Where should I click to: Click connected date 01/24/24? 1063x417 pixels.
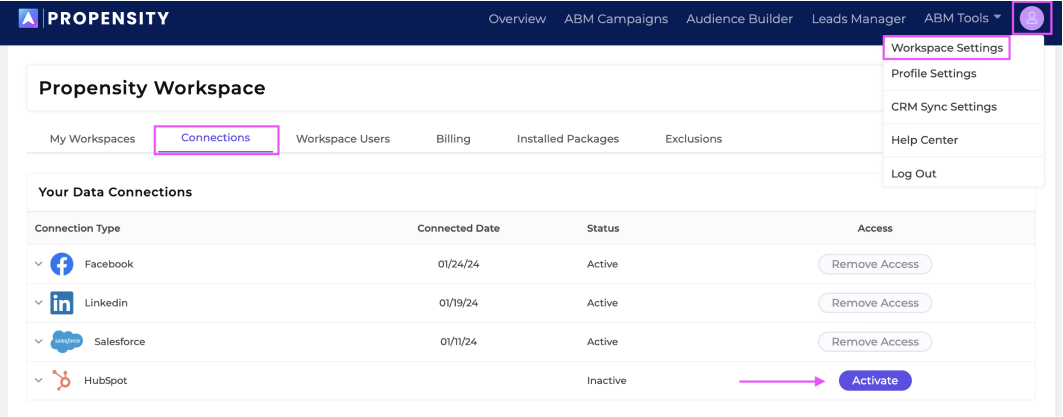pyautogui.click(x=458, y=264)
